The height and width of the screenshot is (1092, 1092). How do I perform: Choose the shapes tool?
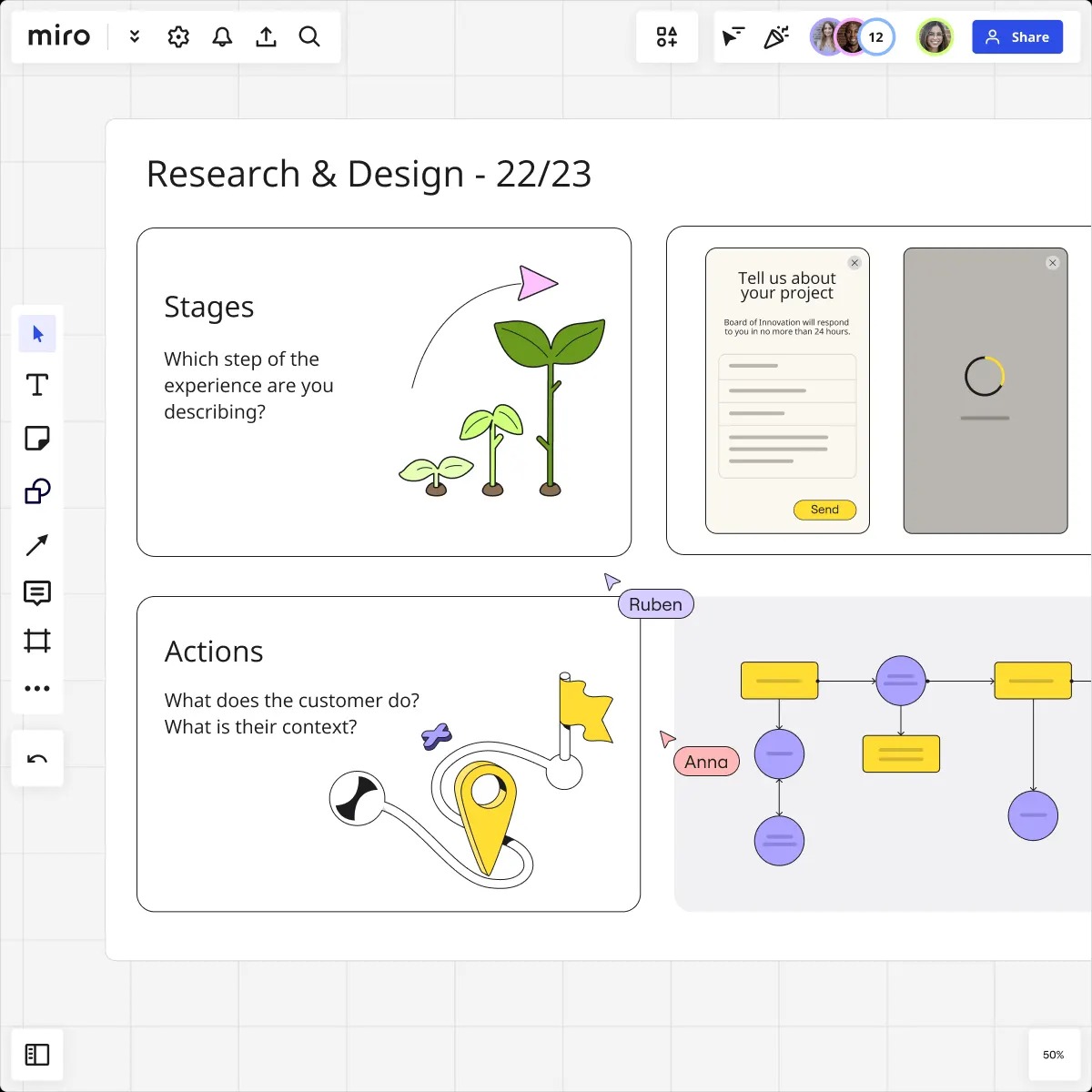pos(37,490)
